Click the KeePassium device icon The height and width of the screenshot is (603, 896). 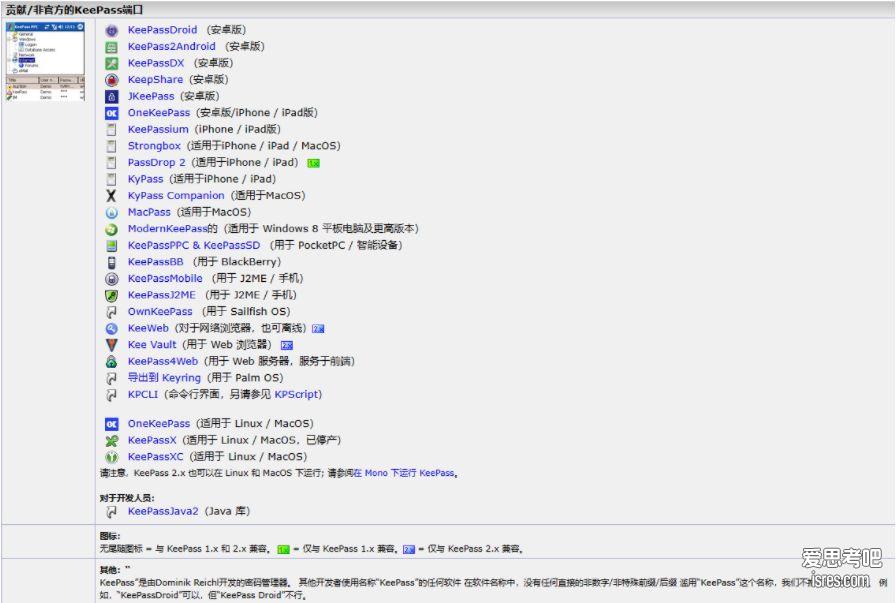point(111,130)
